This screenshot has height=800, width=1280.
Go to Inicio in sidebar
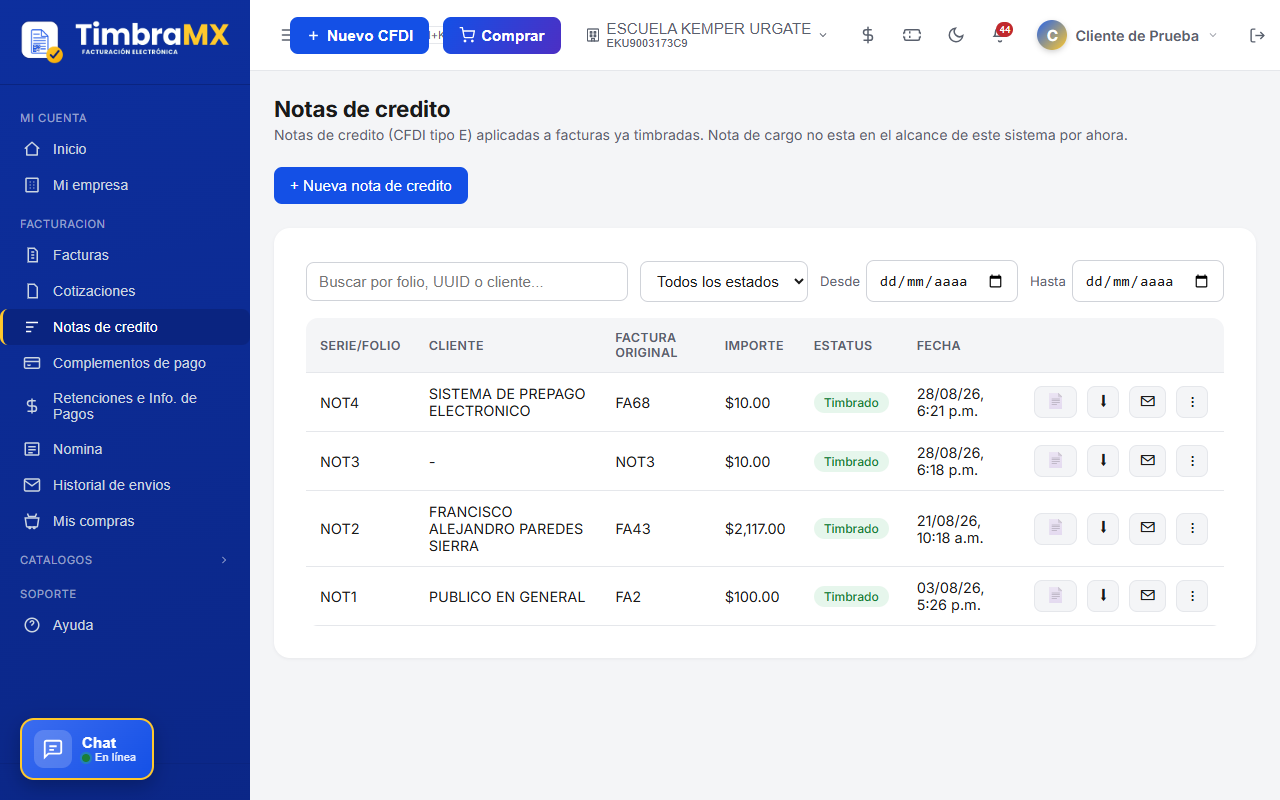pyautogui.click(x=125, y=149)
